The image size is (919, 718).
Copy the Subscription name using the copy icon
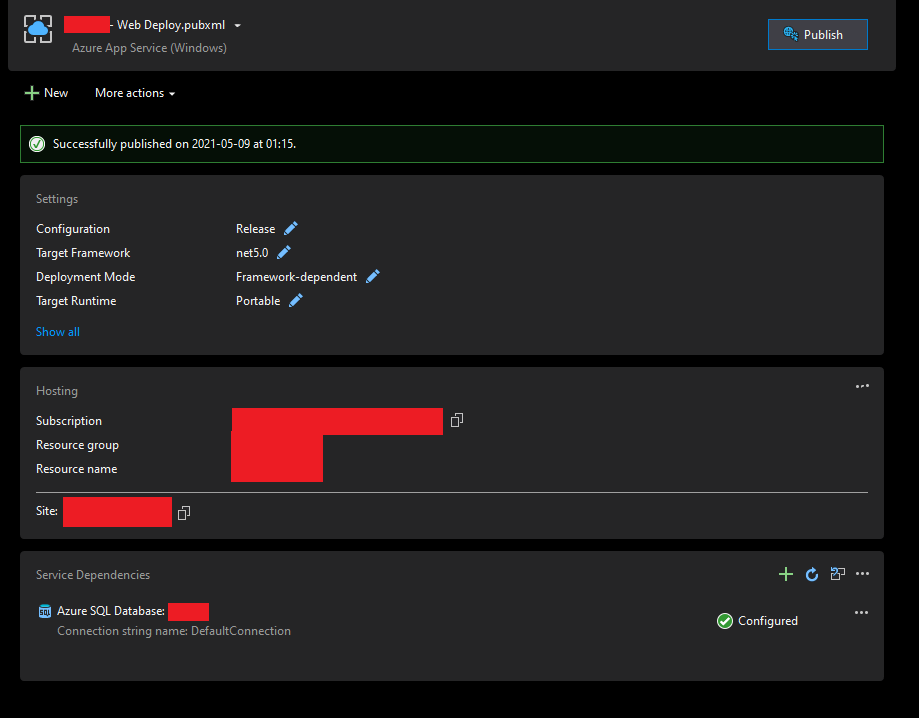[x=457, y=420]
